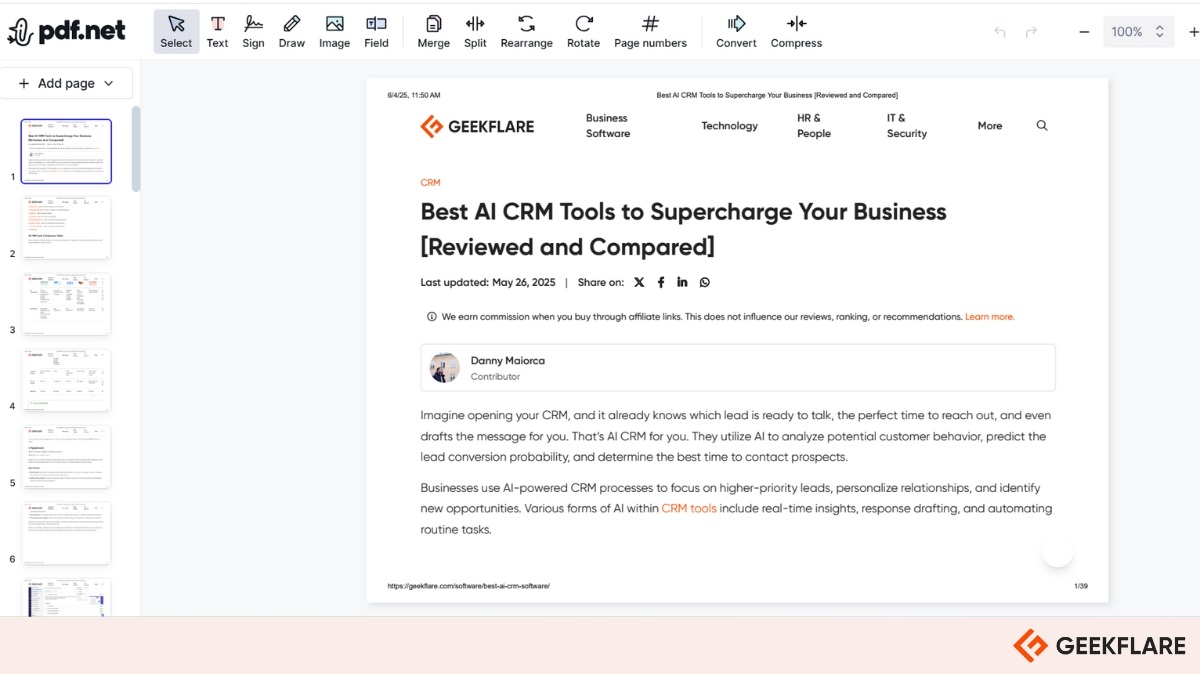
Task: Click the geekflare.com footer URL
Action: point(469,586)
